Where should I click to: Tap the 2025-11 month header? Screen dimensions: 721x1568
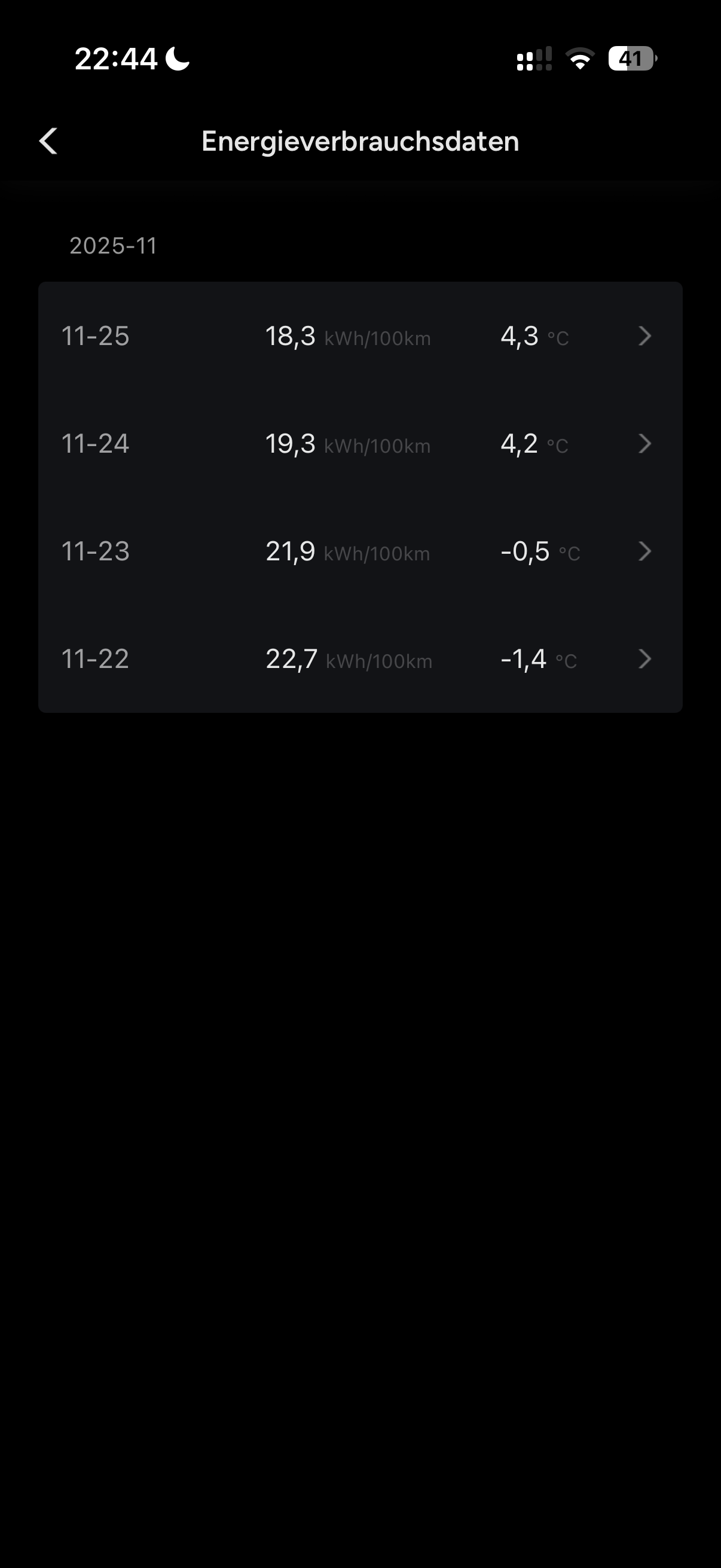113,246
